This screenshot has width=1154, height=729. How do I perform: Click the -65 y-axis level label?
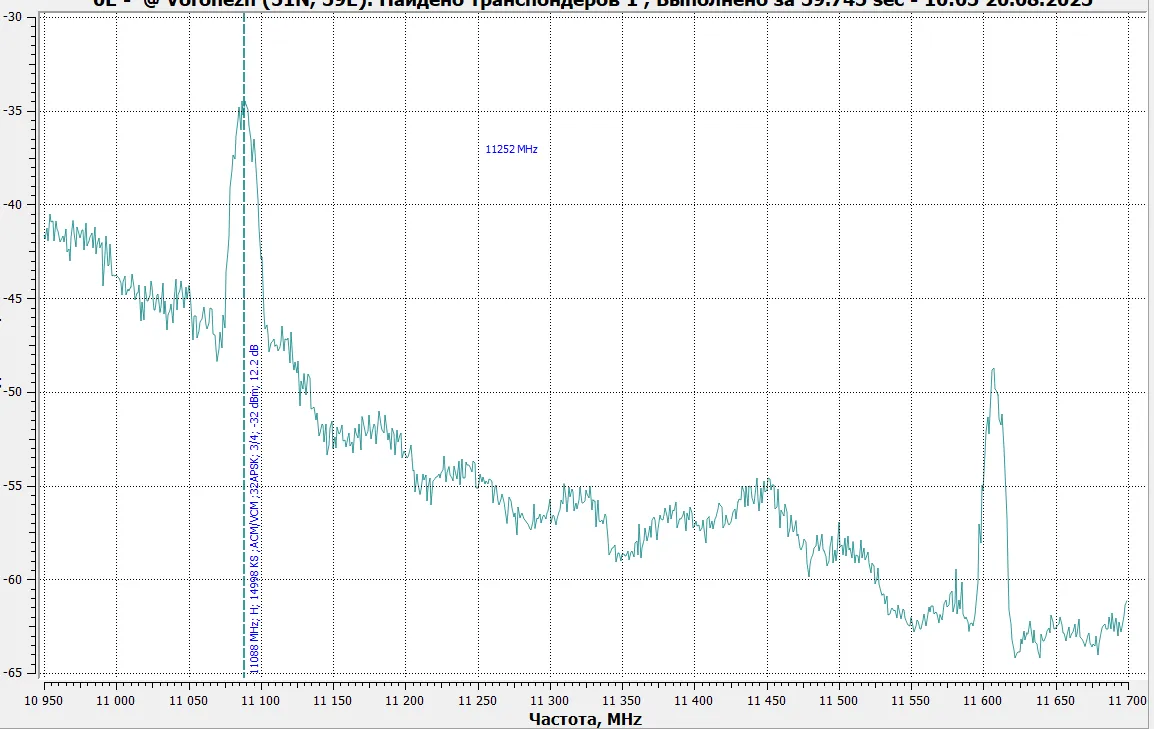17,673
